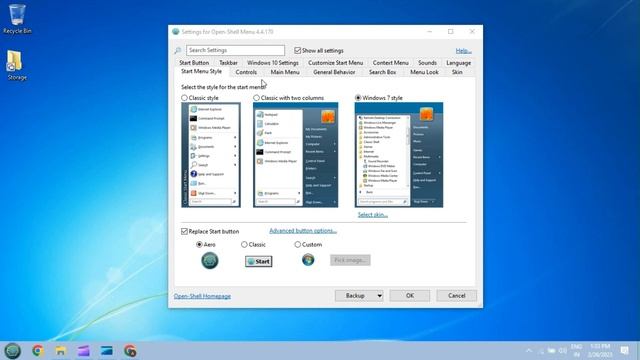Open the Start orb on the taskbar

pyautogui.click(x=13, y=351)
